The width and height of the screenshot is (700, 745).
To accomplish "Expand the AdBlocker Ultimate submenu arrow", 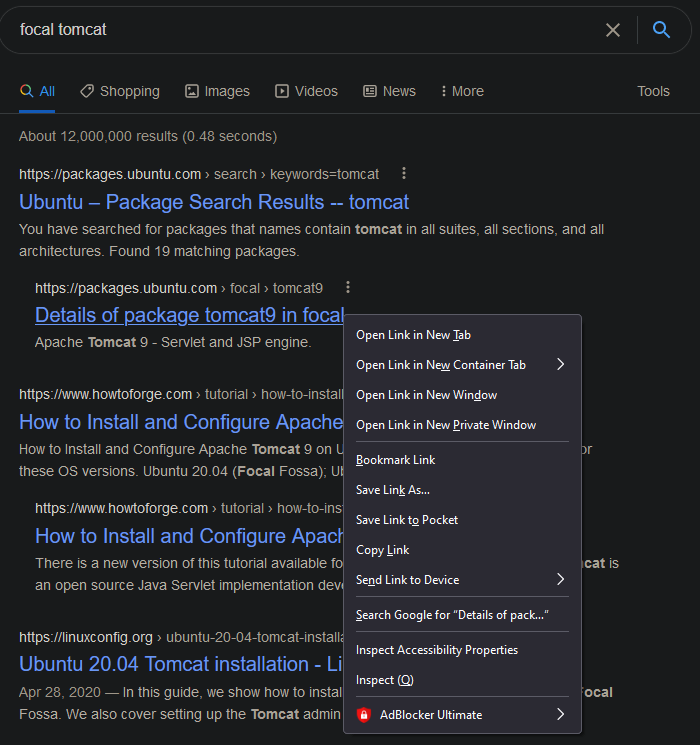I will click(x=560, y=714).
